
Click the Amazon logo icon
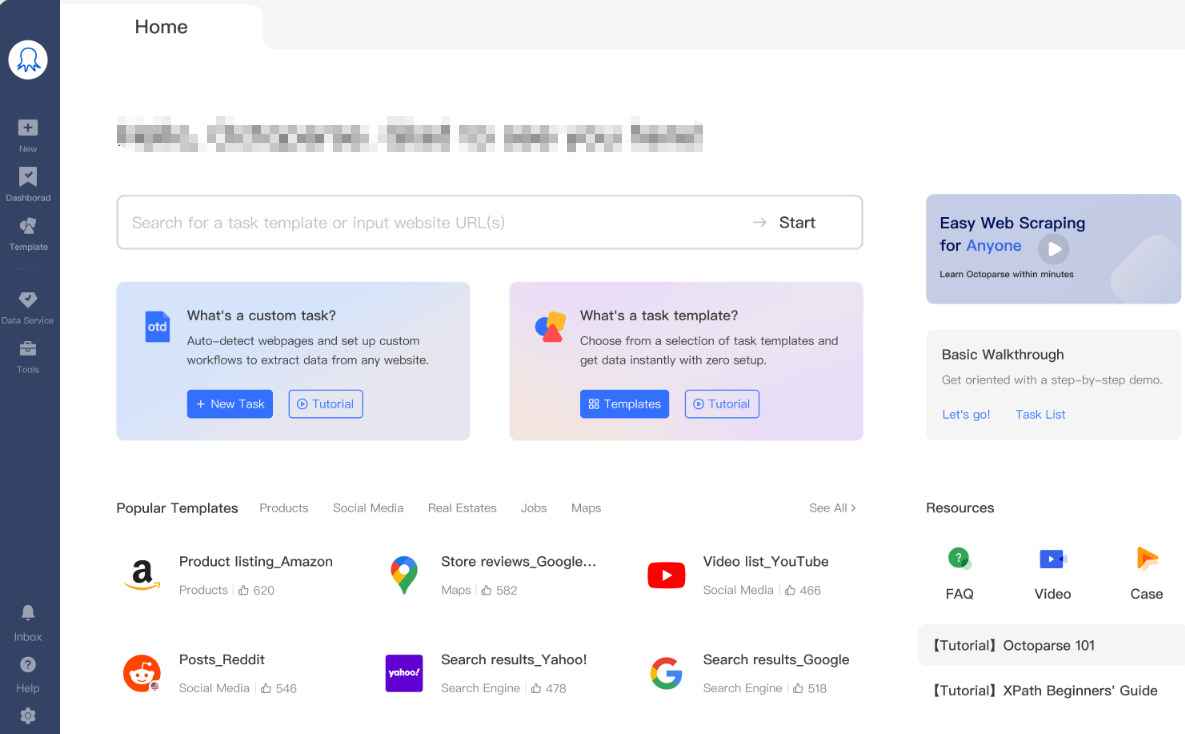click(142, 575)
